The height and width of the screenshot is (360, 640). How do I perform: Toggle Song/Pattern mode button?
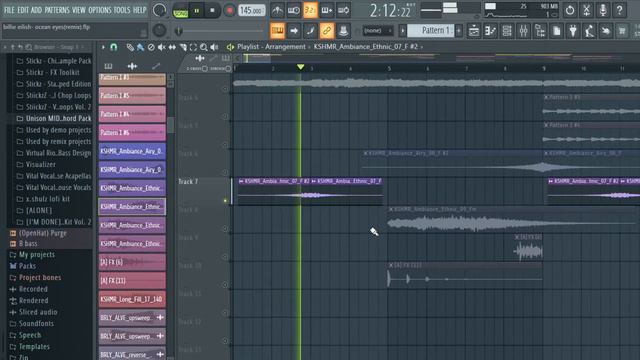180,11
